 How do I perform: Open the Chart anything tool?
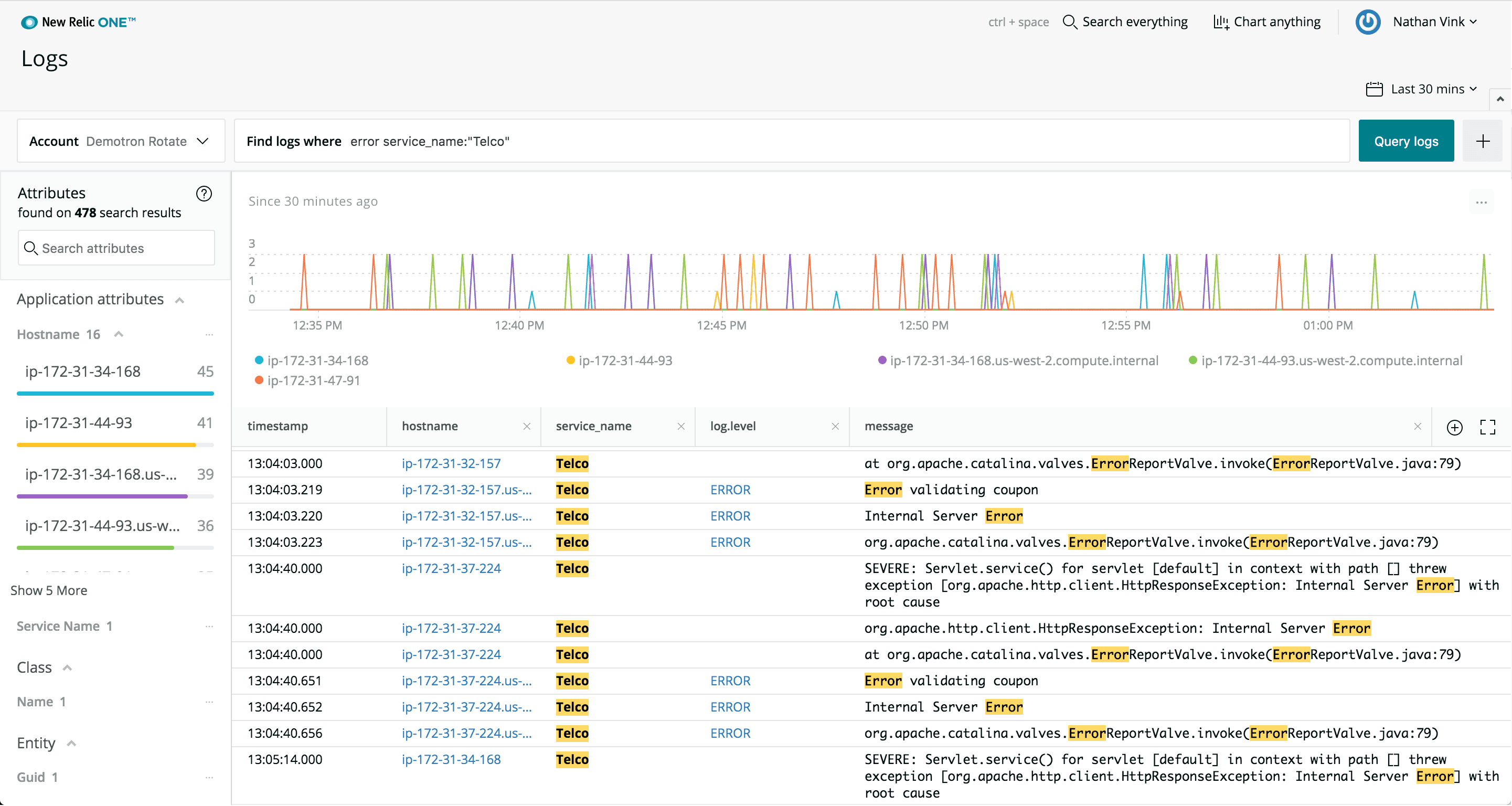pos(1266,22)
